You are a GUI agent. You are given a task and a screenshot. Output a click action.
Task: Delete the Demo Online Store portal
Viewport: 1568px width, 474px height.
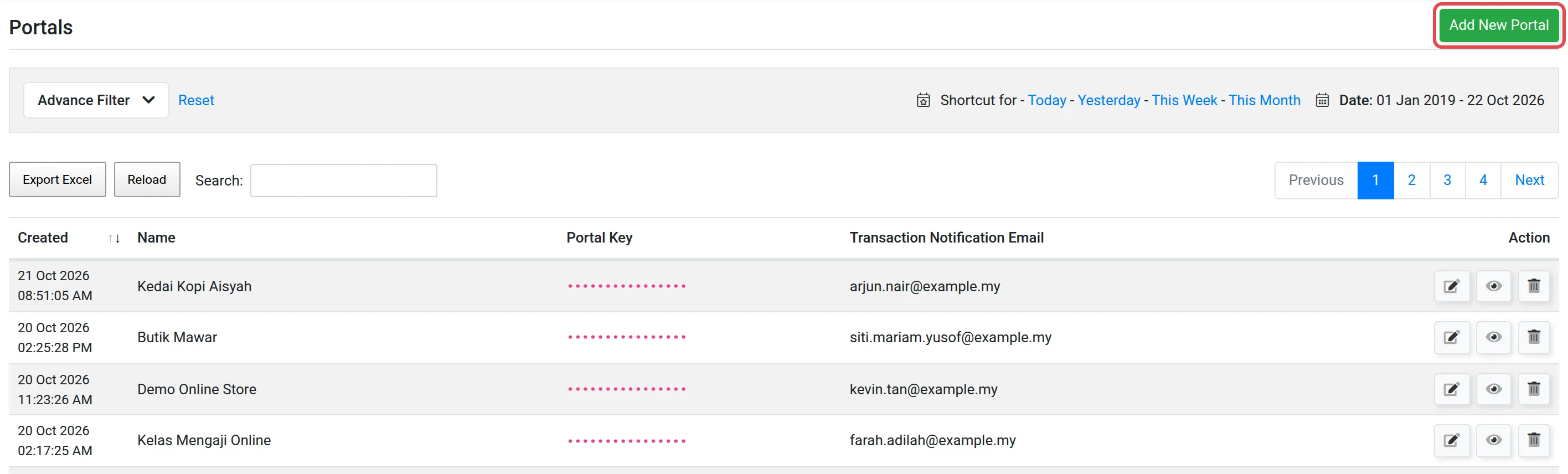(1533, 389)
